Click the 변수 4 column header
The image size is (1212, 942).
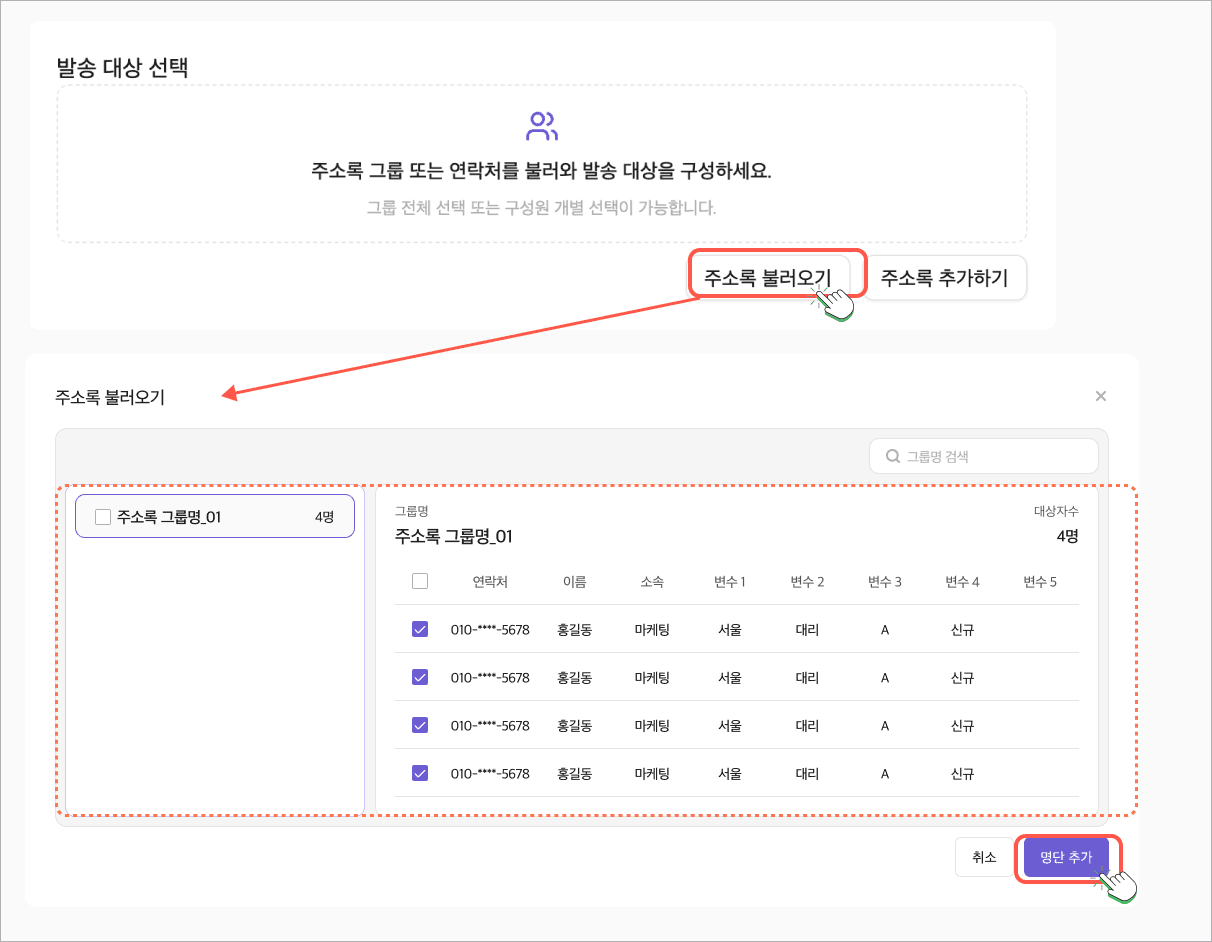click(962, 582)
